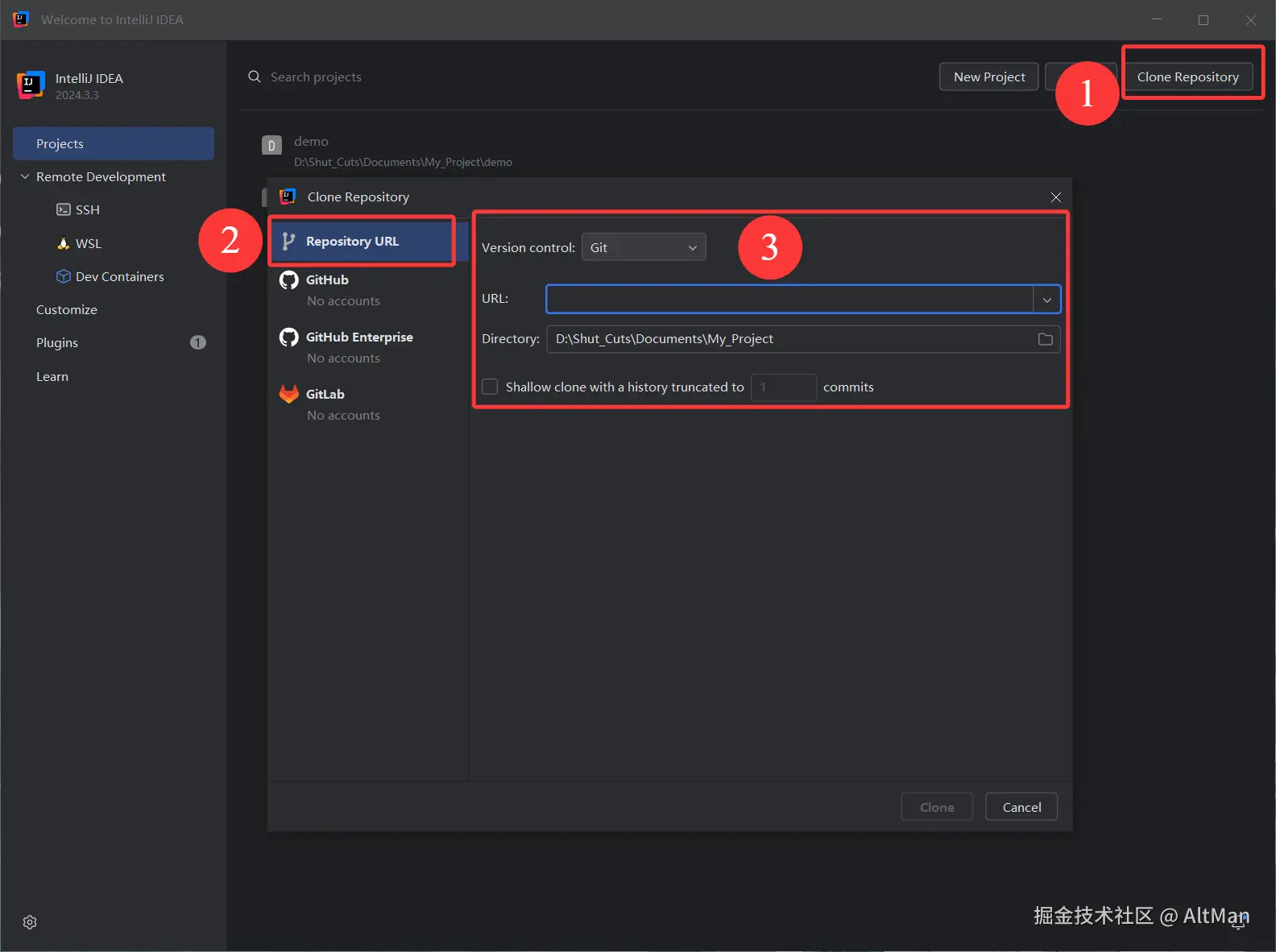Open settings gear at bottom of the sidebar

30,922
